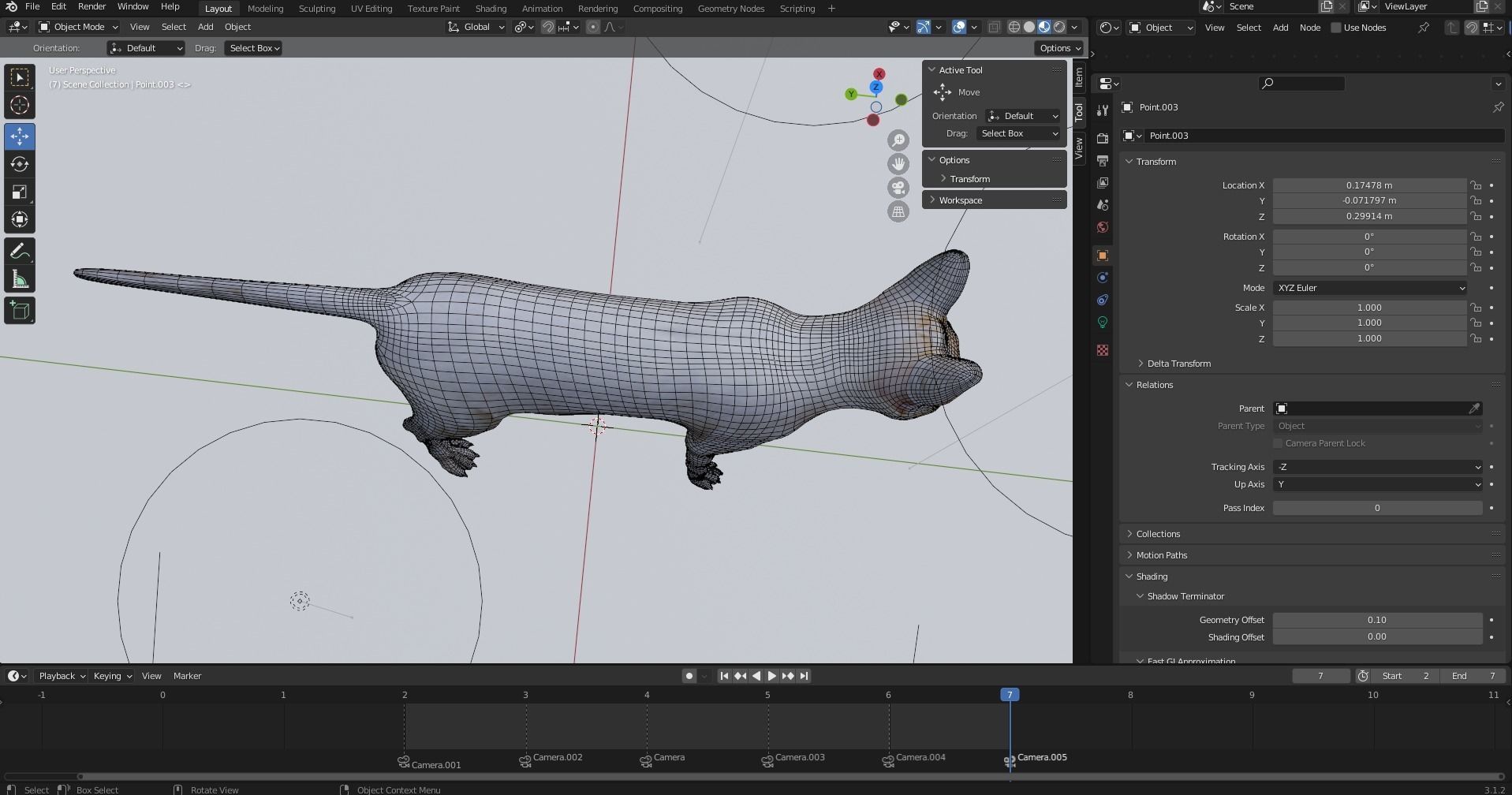Toggle Use Nodes checkbox
1512x795 pixels.
pos(1336,28)
